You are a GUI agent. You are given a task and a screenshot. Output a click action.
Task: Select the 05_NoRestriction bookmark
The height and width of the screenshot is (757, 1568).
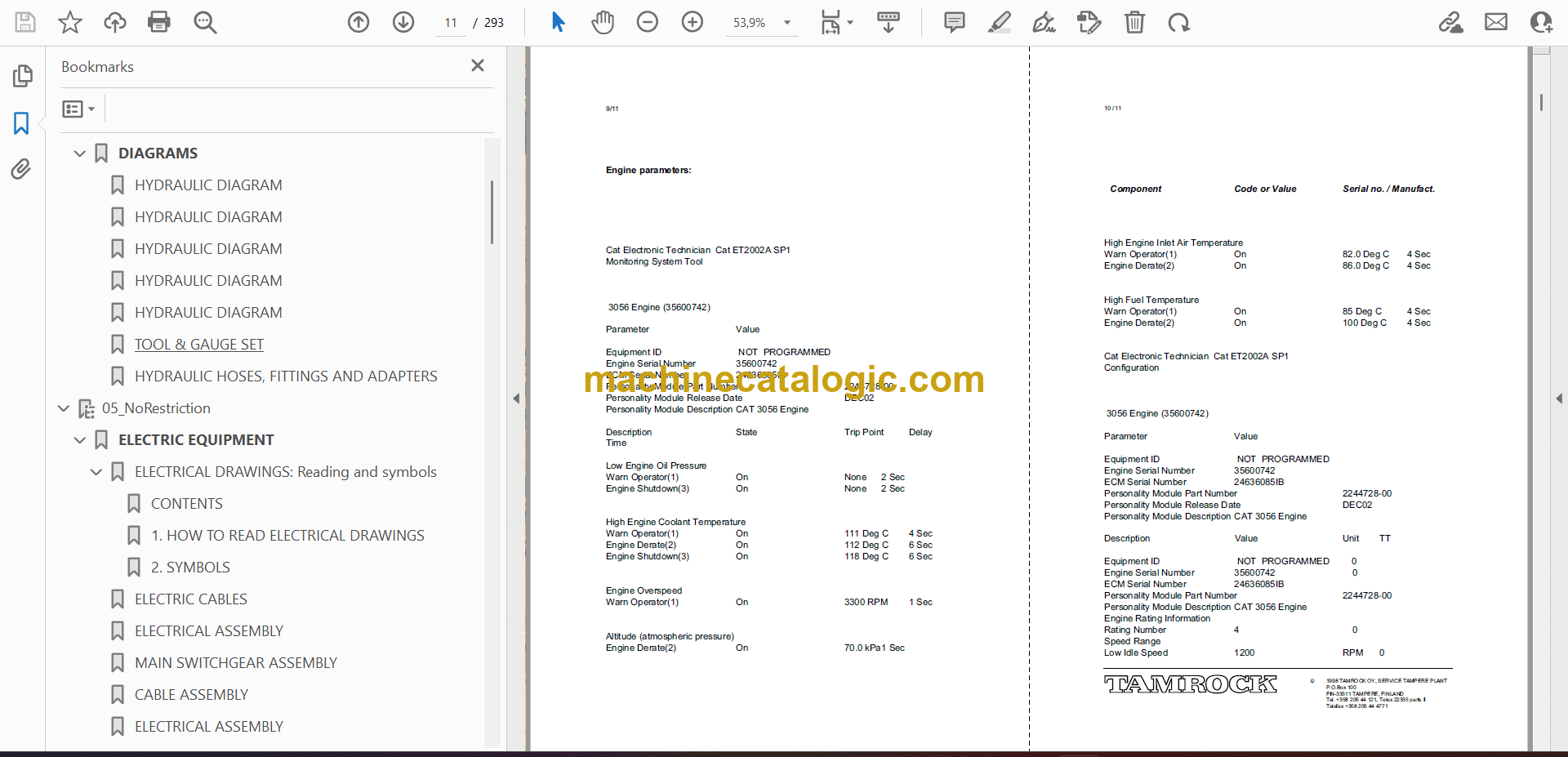tap(156, 408)
